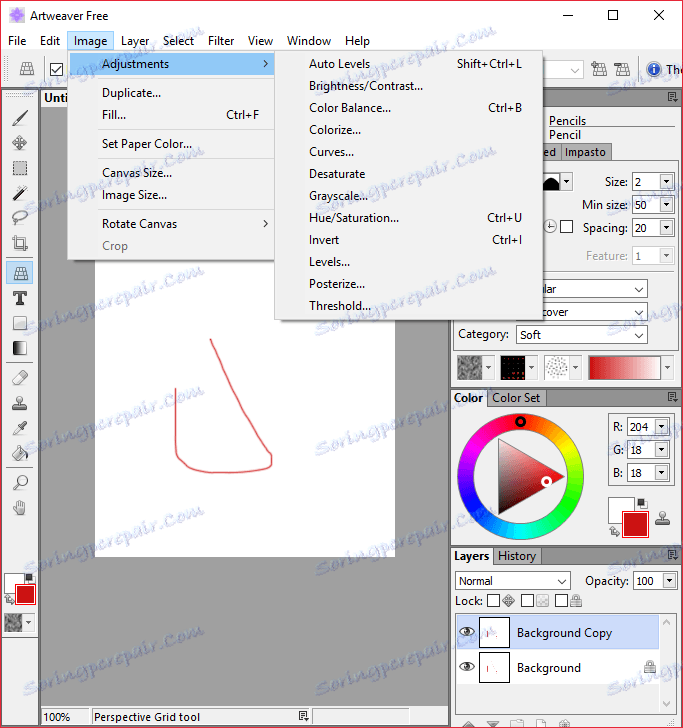This screenshot has height=728, width=683.
Task: Select the Background Copy layer thumbnail
Action: click(494, 632)
